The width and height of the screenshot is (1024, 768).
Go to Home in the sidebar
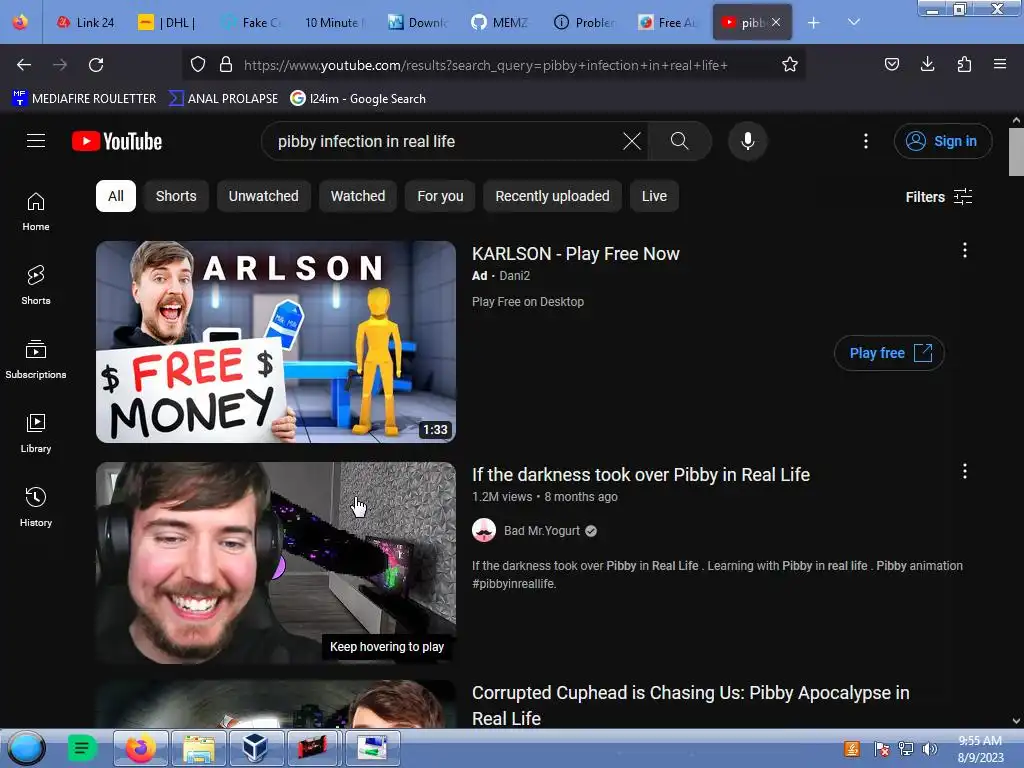pyautogui.click(x=36, y=212)
